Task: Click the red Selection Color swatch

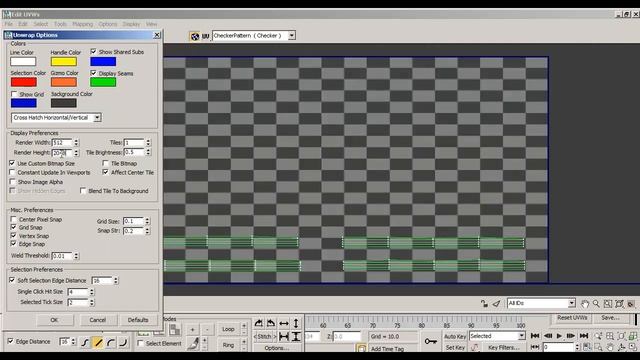Action: pyautogui.click(x=24, y=82)
